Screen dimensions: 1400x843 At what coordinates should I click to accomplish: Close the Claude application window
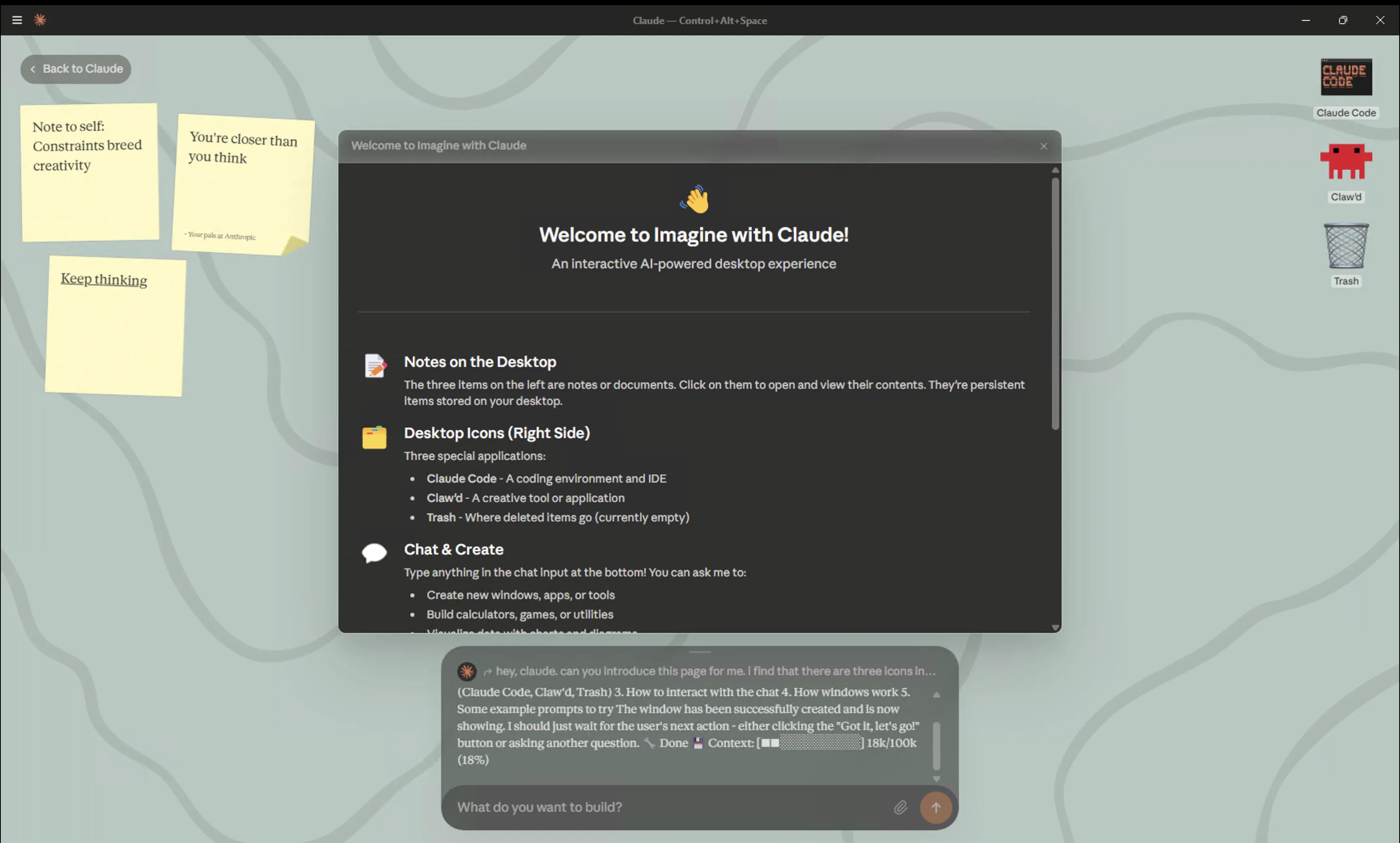1380,21
